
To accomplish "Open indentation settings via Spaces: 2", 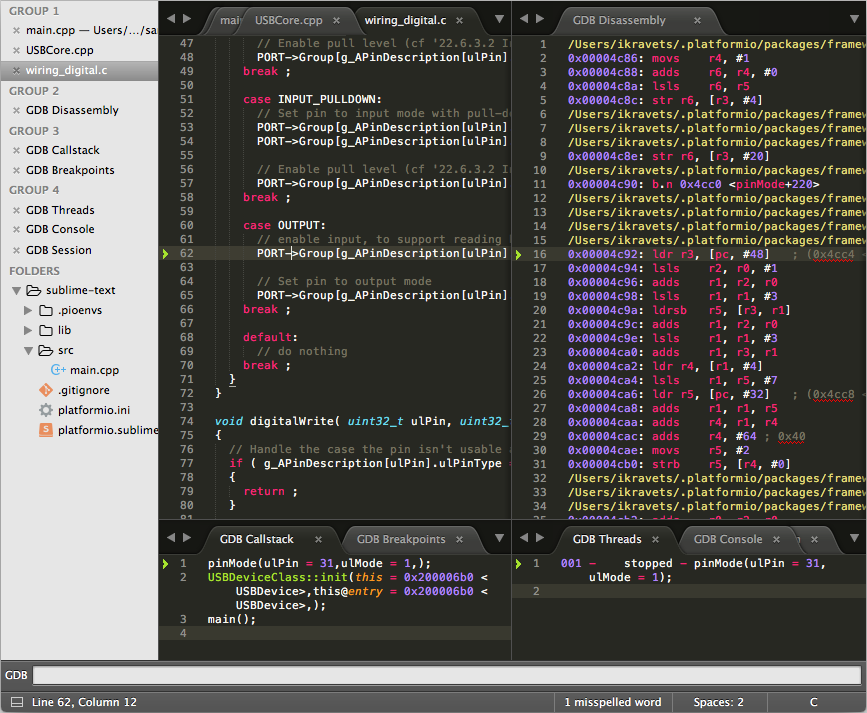I will (x=719, y=702).
